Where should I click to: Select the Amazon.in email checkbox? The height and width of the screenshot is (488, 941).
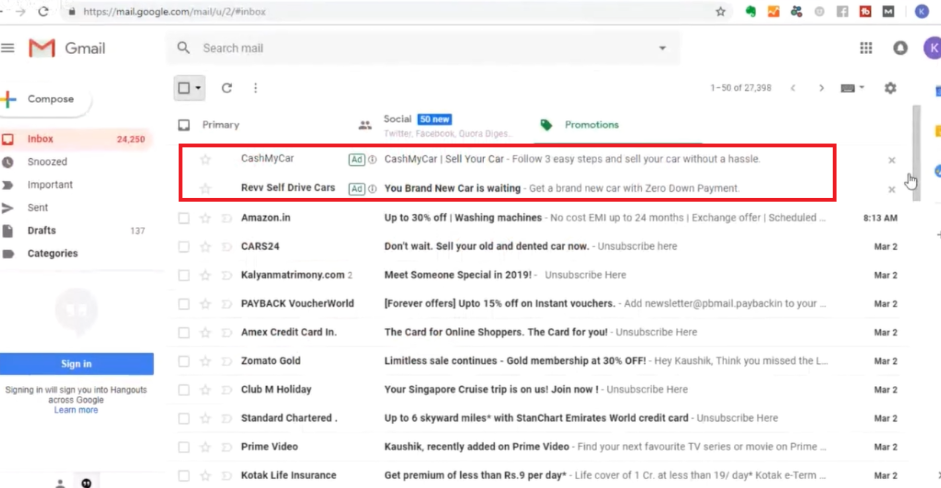184,218
